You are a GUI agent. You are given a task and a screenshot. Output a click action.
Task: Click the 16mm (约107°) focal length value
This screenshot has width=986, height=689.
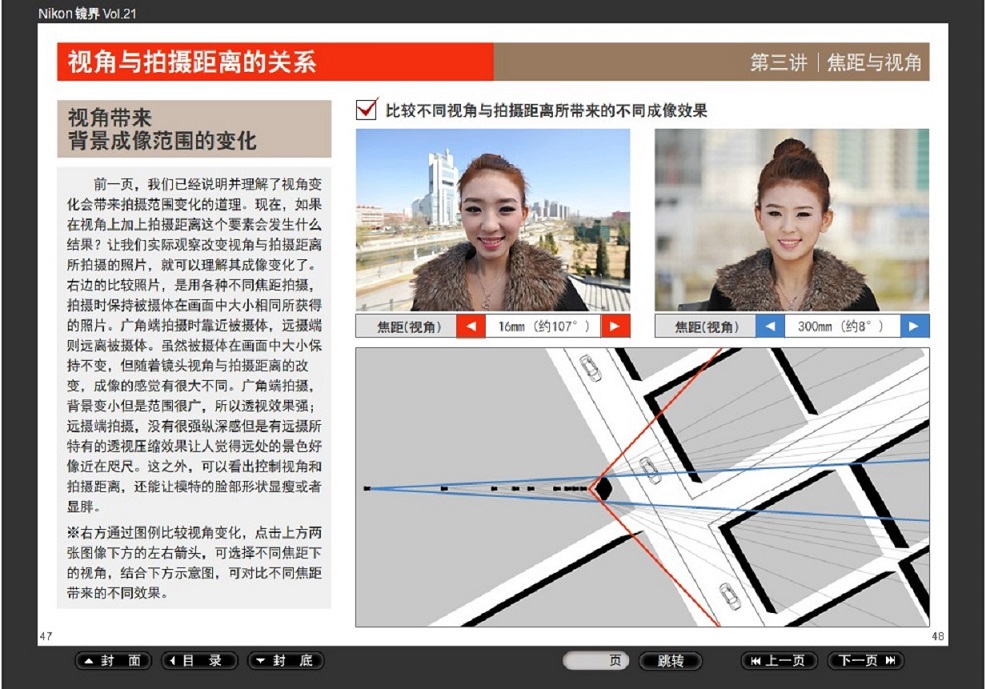tap(543, 326)
